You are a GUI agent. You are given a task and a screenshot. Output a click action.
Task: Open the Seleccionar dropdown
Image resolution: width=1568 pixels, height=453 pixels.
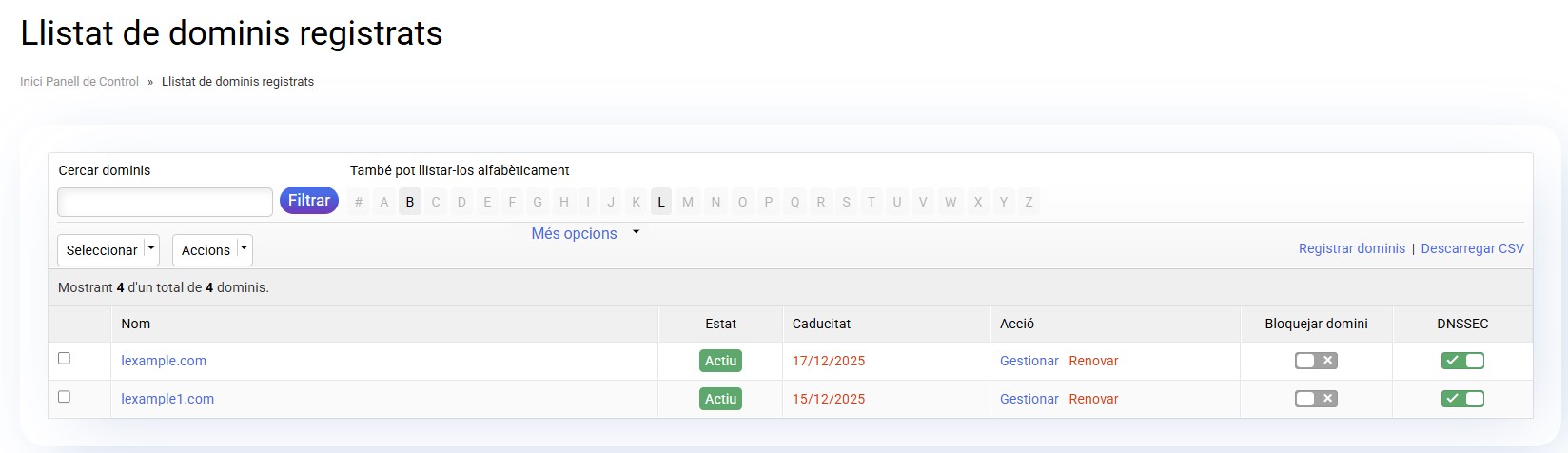(108, 250)
